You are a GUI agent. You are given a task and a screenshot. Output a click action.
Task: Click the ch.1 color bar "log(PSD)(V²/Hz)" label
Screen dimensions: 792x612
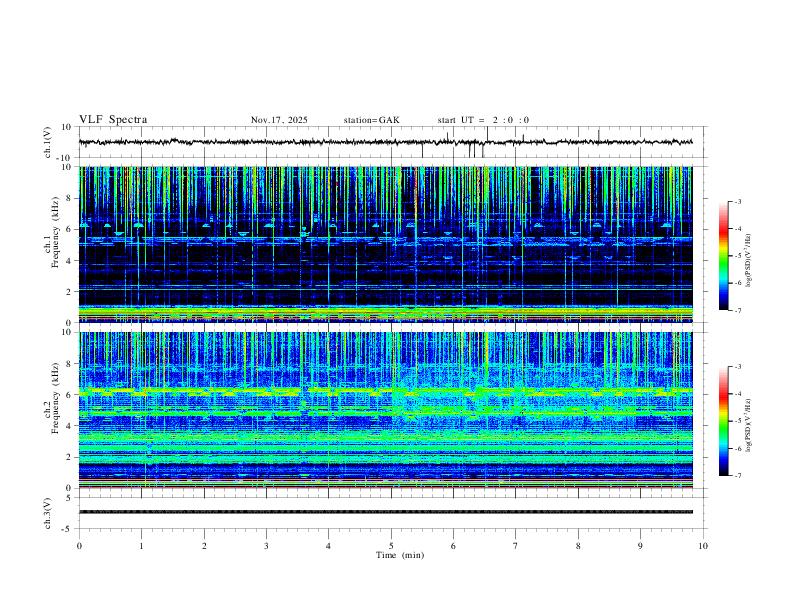[748, 260]
